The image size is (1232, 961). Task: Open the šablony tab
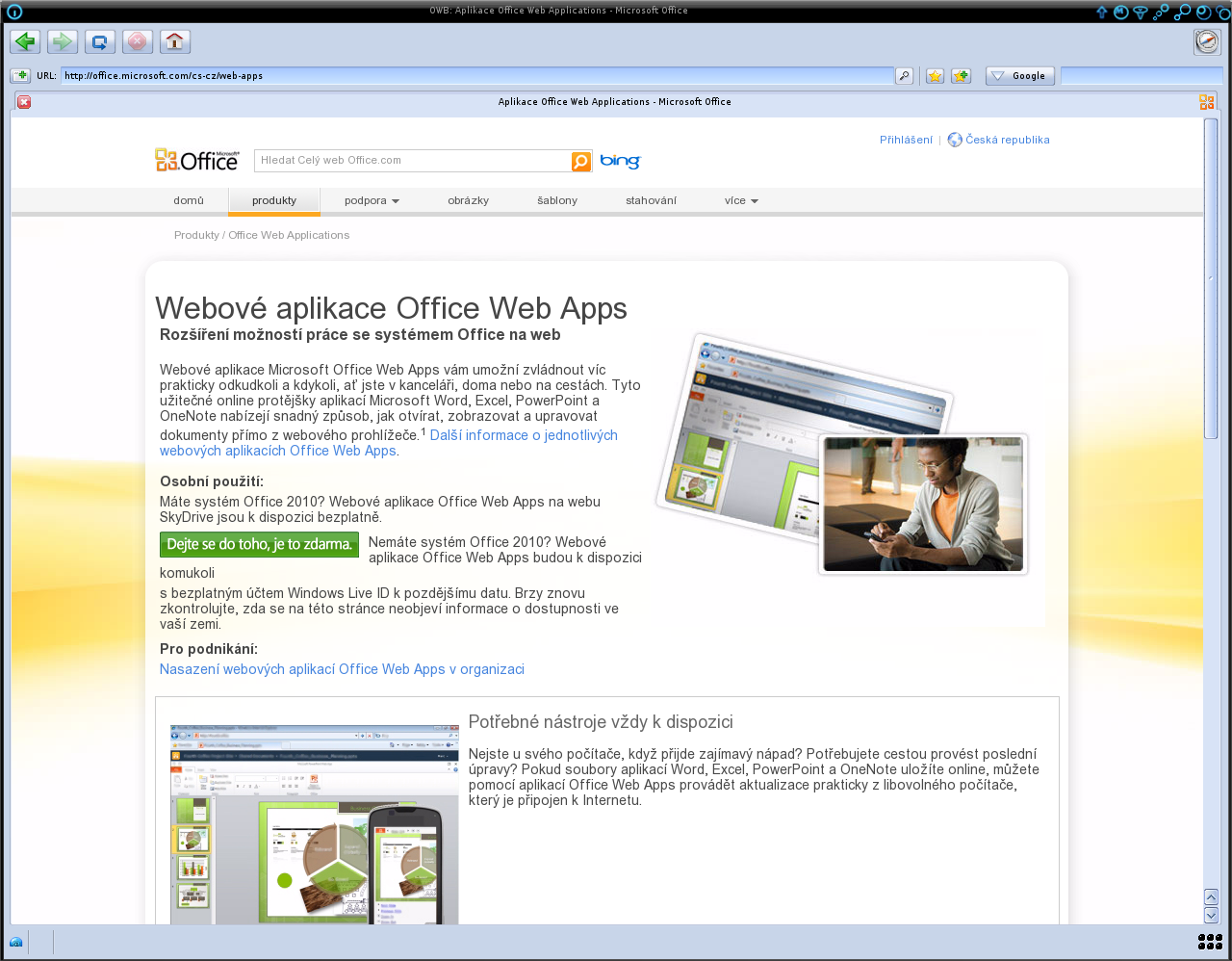pyautogui.click(x=557, y=200)
